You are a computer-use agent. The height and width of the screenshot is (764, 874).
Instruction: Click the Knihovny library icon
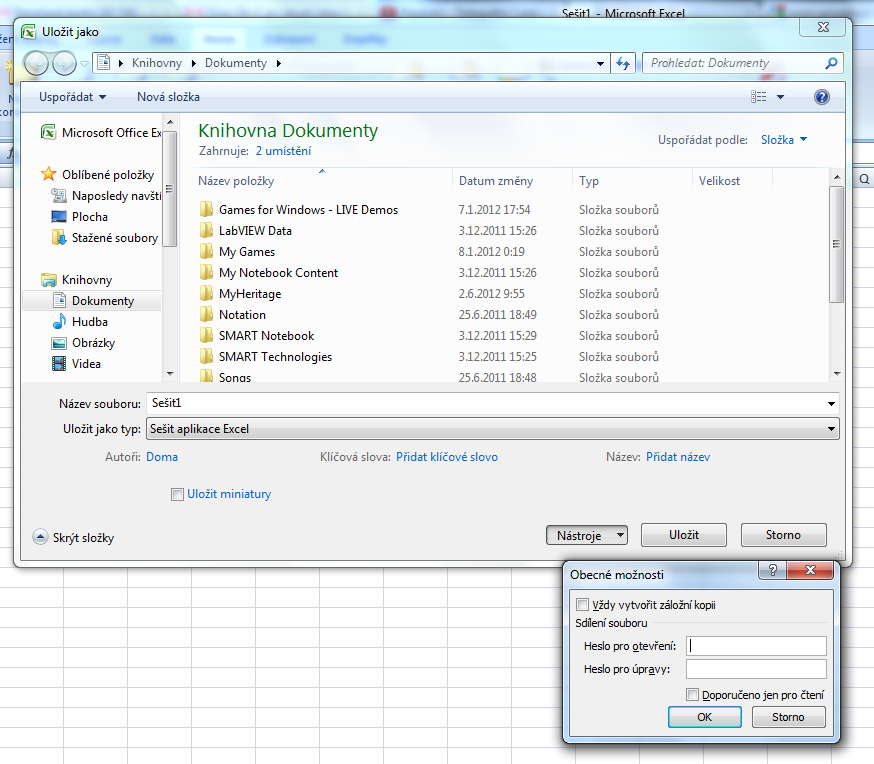(48, 280)
